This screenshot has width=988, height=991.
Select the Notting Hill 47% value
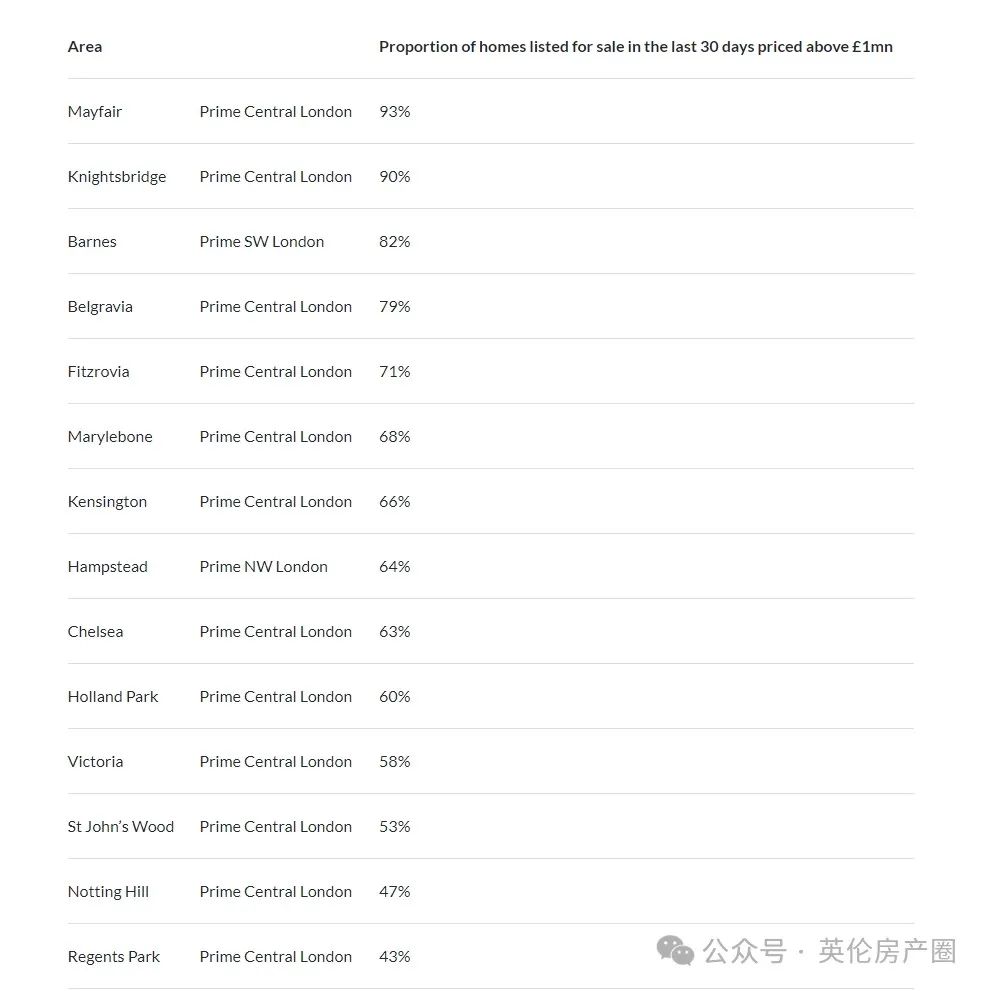(x=394, y=892)
